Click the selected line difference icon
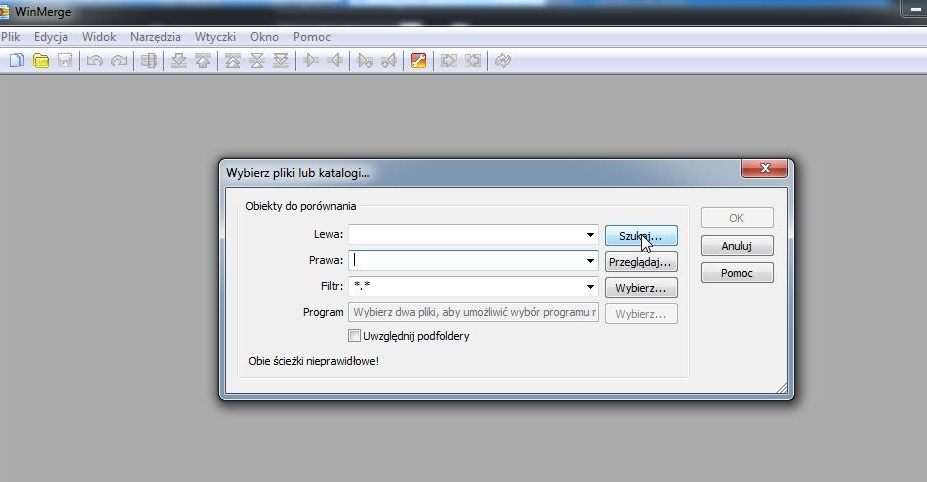The height and width of the screenshot is (482, 927). click(x=149, y=60)
